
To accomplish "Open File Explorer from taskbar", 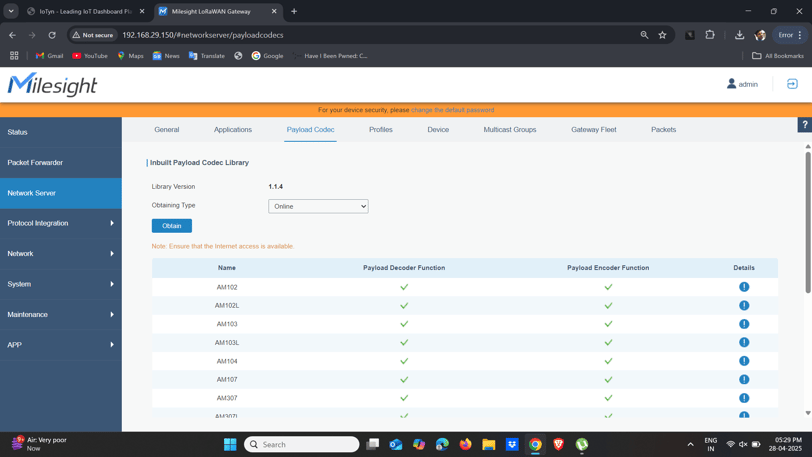I will coord(488,445).
